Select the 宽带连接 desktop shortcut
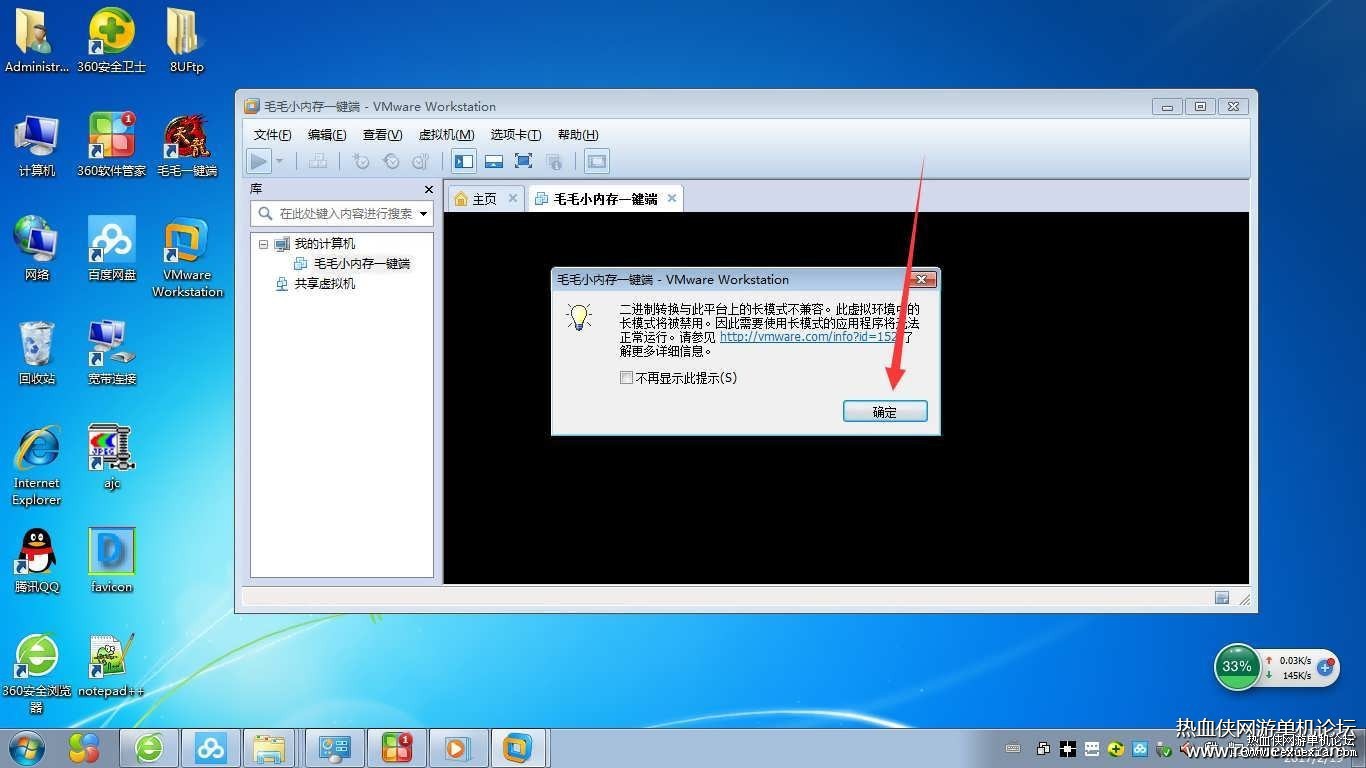The width and height of the screenshot is (1366, 768). pos(112,353)
